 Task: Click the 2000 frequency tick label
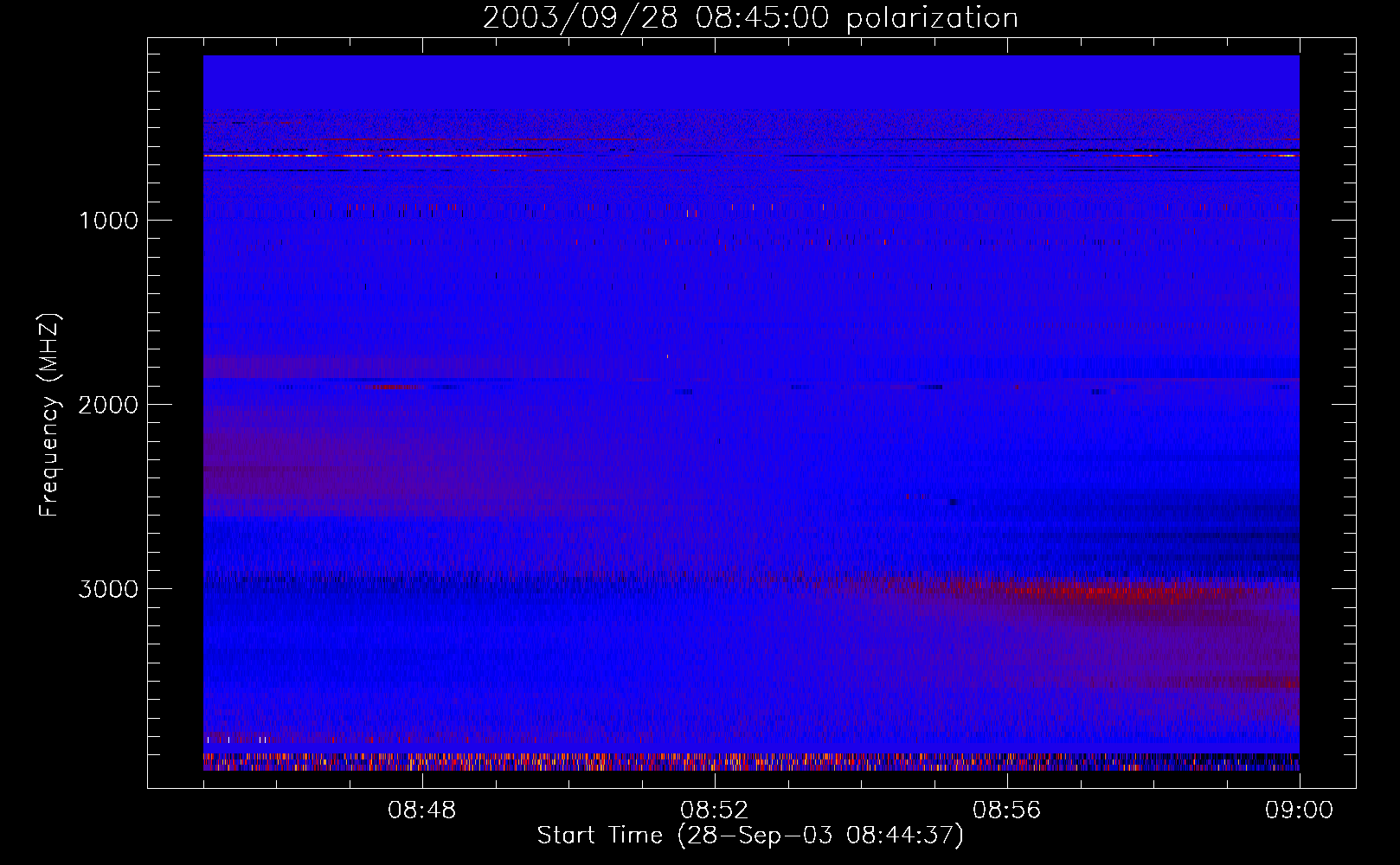108,405
